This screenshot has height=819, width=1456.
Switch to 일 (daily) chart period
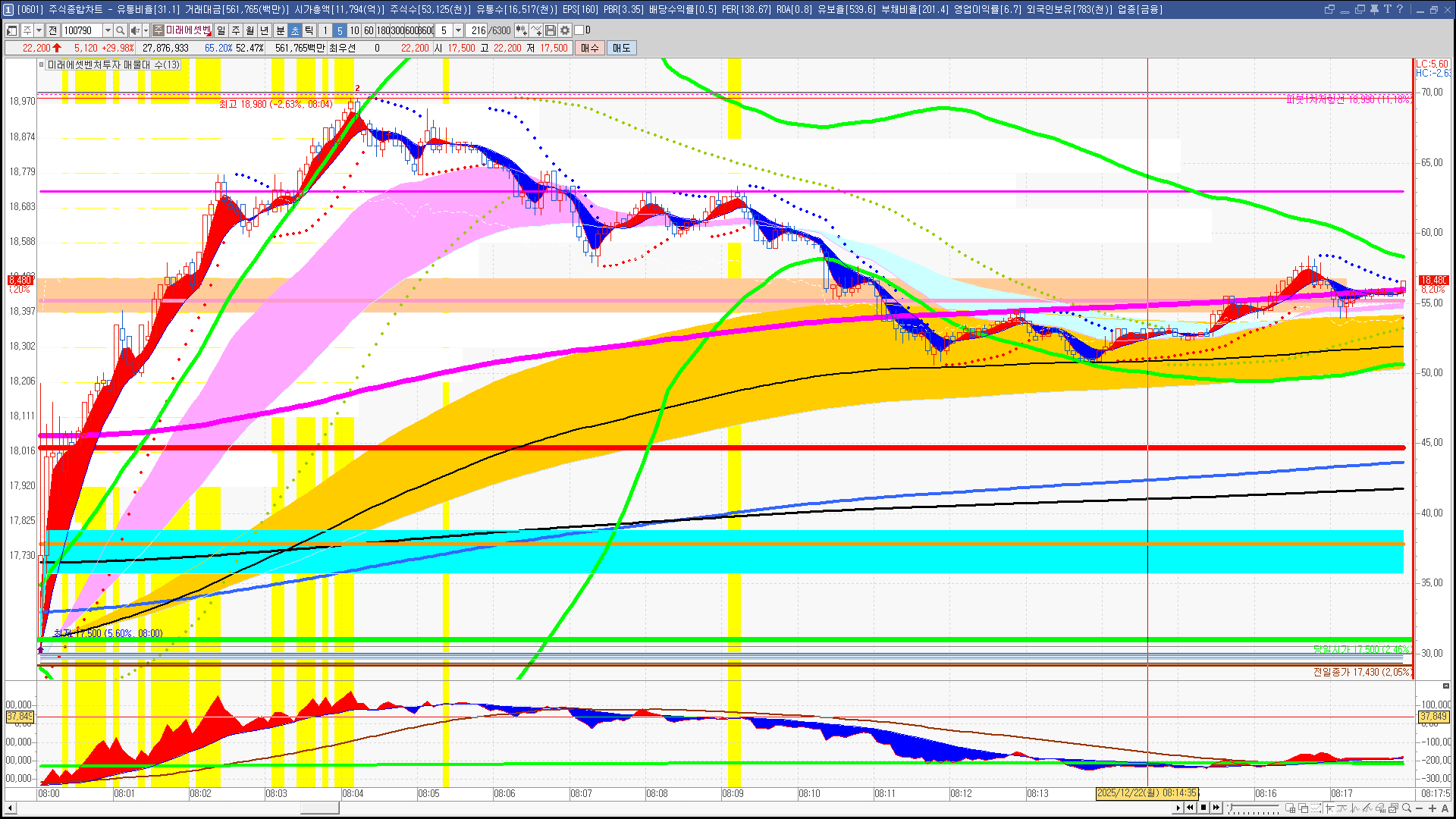point(221,30)
